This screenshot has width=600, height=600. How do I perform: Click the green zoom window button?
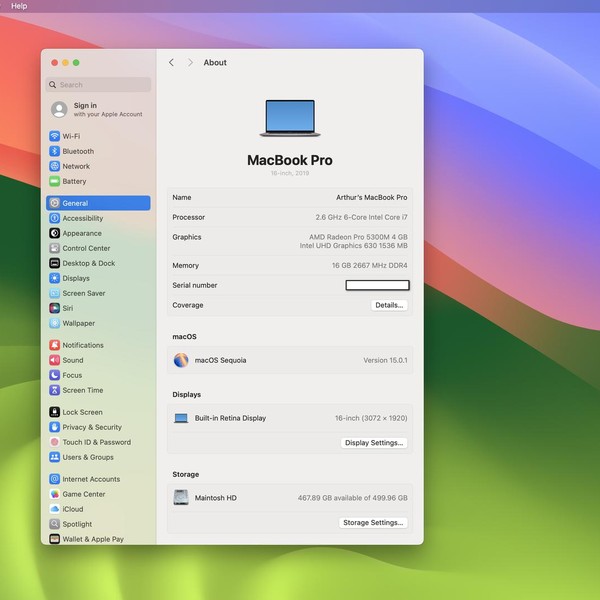pyautogui.click(x=76, y=62)
